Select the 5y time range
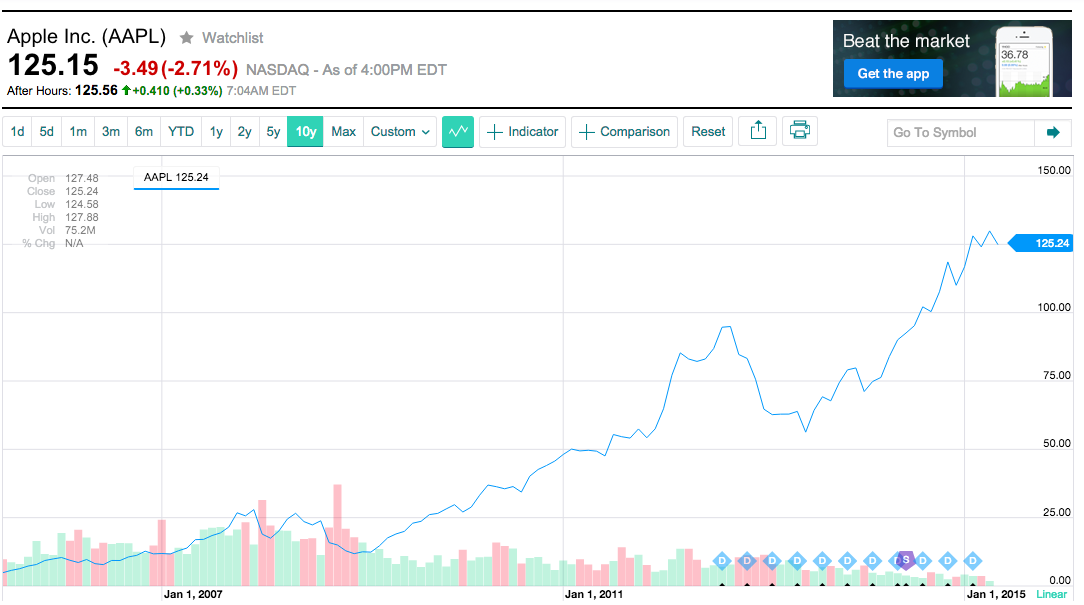 pyautogui.click(x=273, y=131)
